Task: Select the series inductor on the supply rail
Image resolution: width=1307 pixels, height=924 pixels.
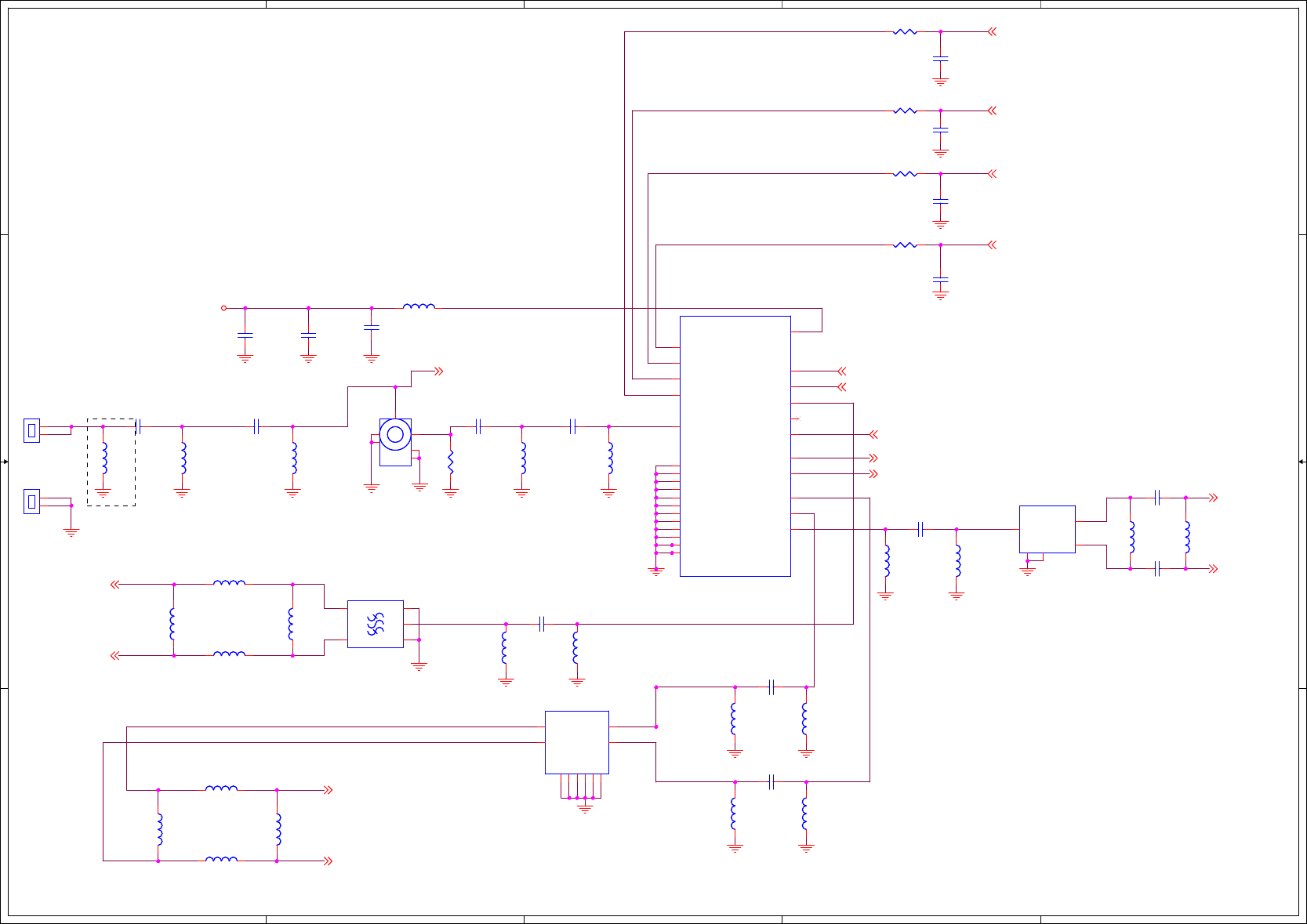Action: (419, 307)
